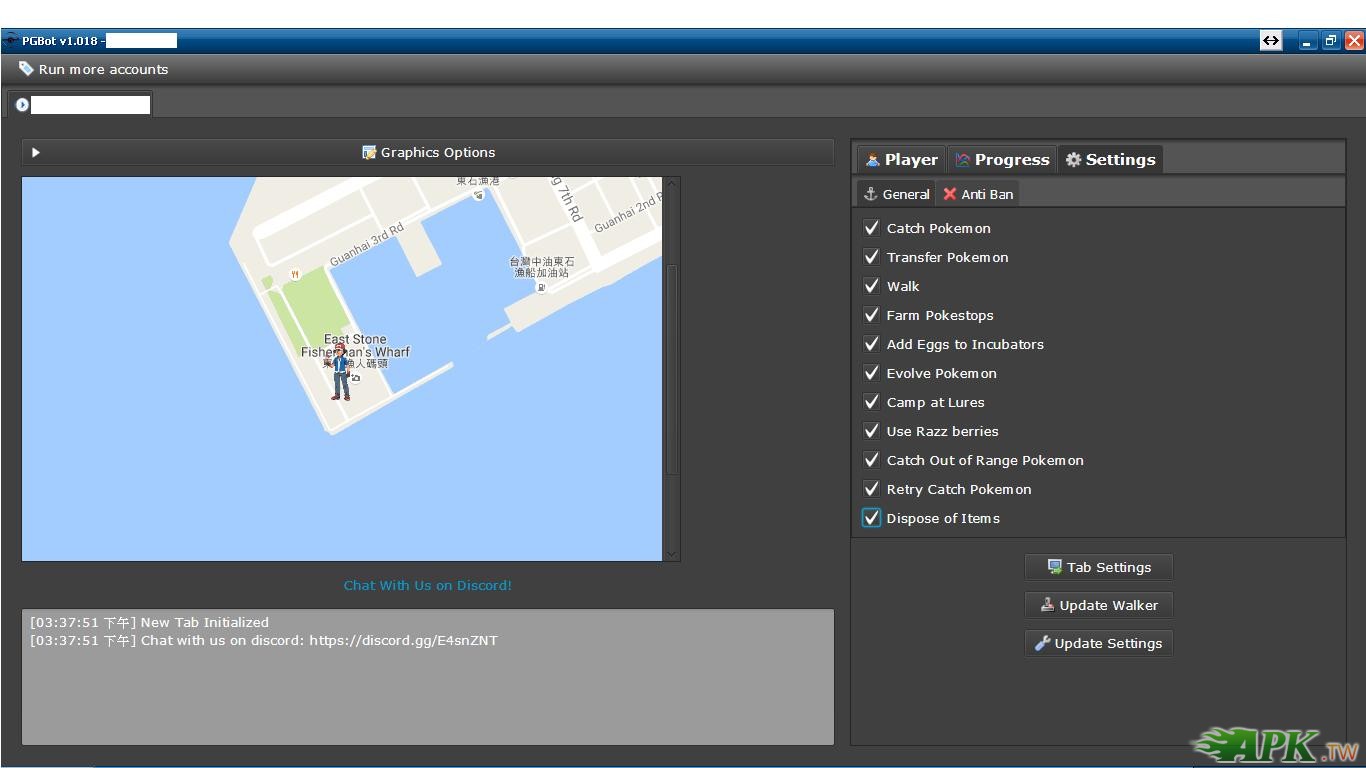The width and height of the screenshot is (1366, 768).
Task: Expand the Graphics Options triangle
Action: [x=35, y=153]
